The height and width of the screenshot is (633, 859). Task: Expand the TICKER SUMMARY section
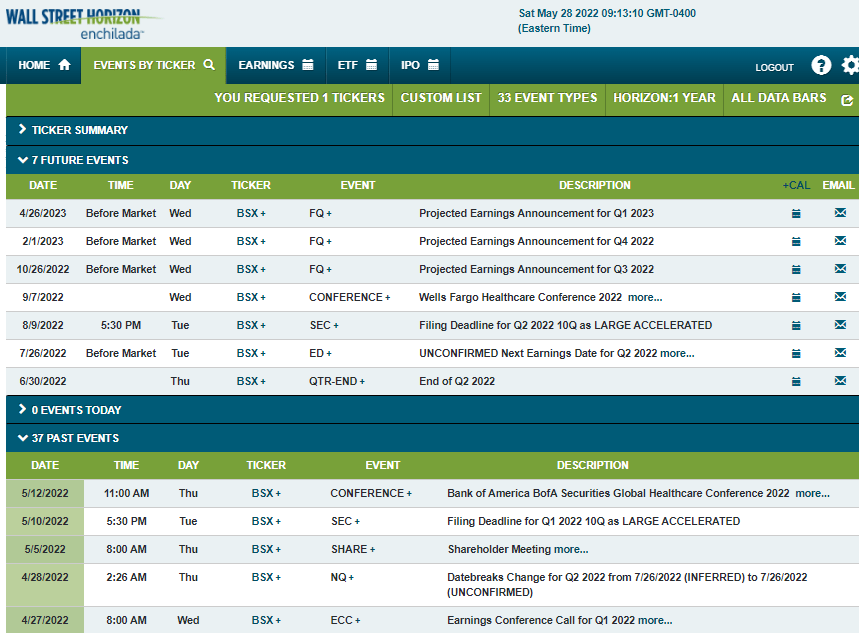[x=75, y=130]
